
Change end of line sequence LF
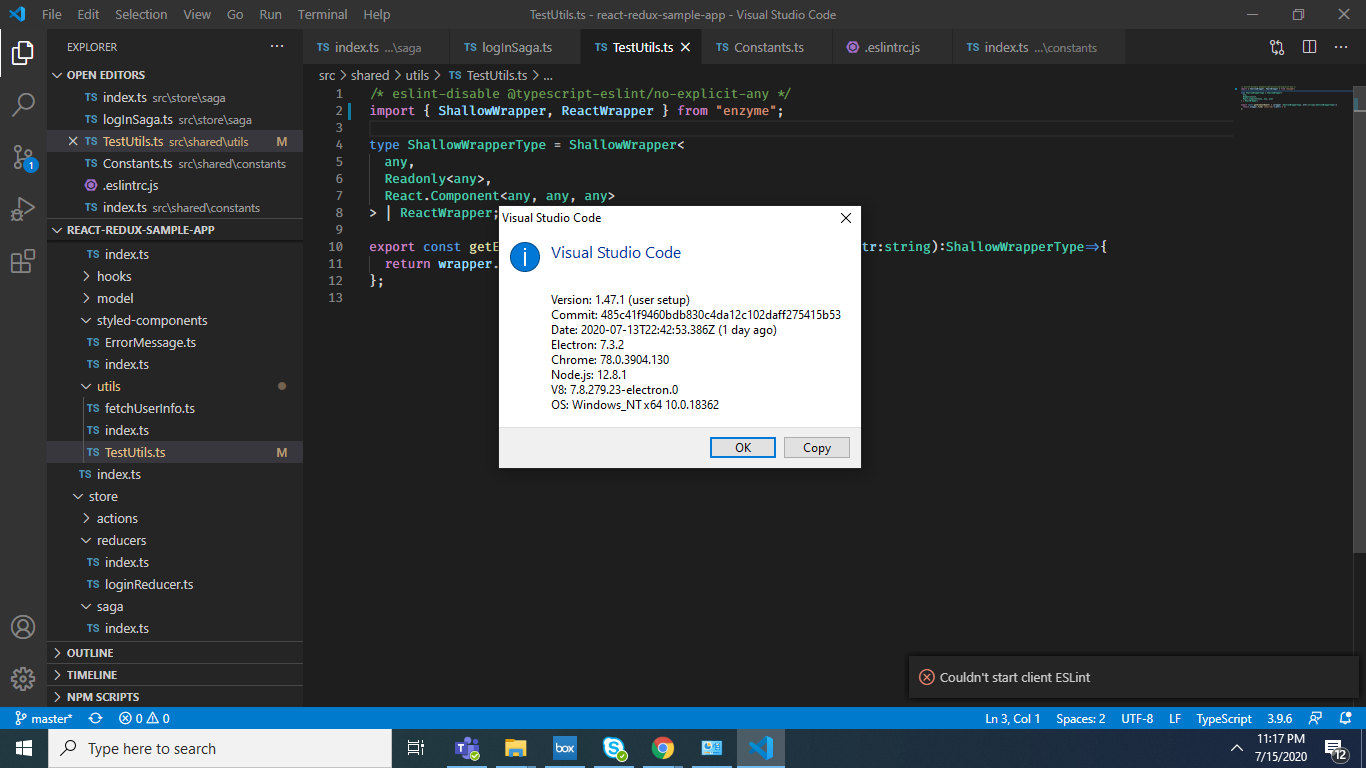point(1175,718)
